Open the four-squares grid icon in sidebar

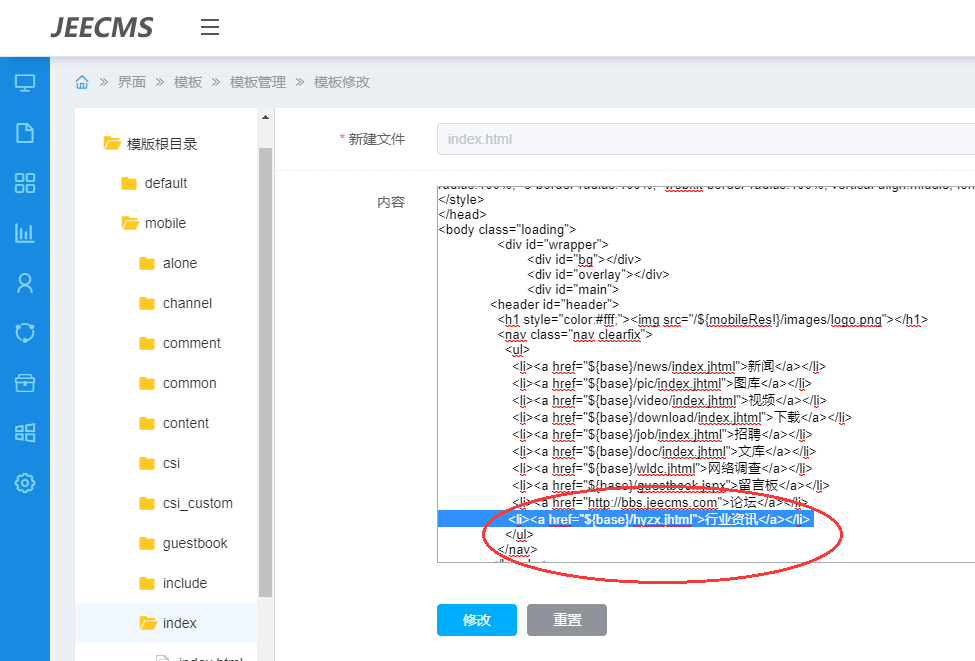[25, 183]
